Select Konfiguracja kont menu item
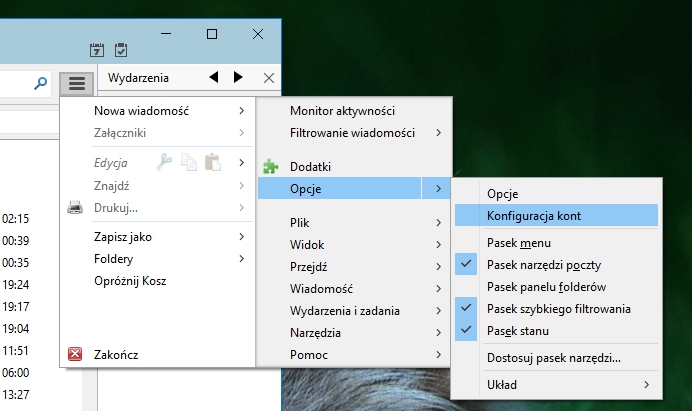The width and height of the screenshot is (692, 411). pos(533,215)
